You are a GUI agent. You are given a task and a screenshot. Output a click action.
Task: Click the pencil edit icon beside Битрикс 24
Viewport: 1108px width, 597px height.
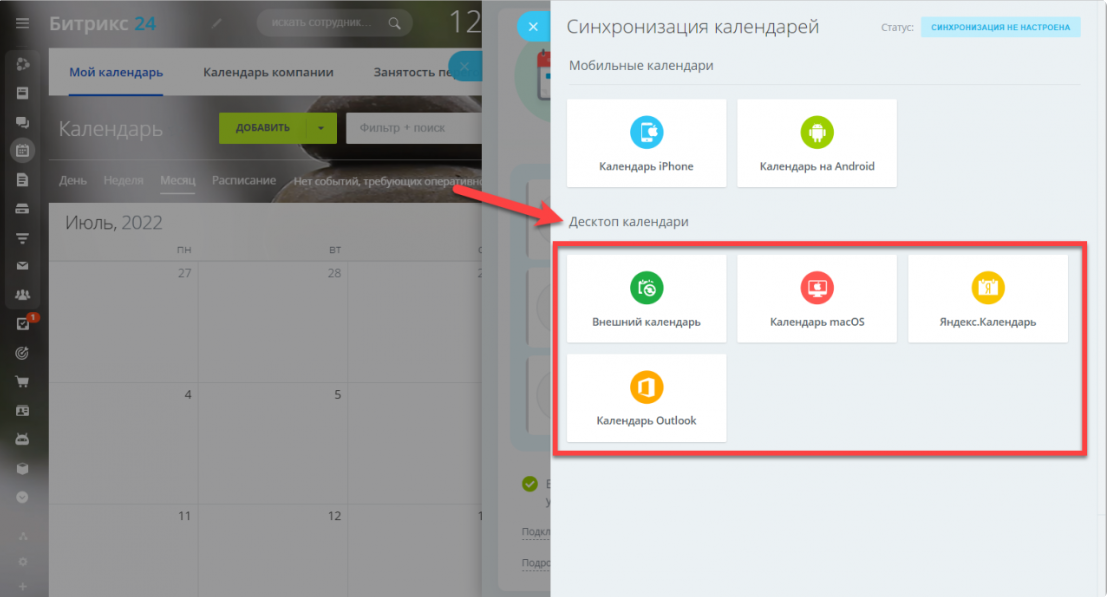point(216,23)
